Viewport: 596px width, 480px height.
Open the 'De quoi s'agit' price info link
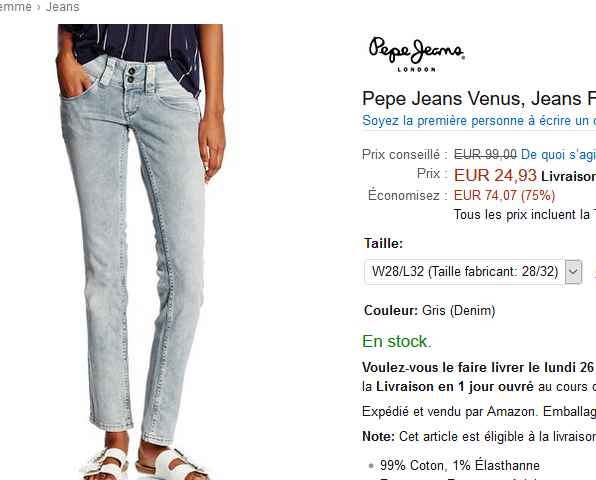558,154
